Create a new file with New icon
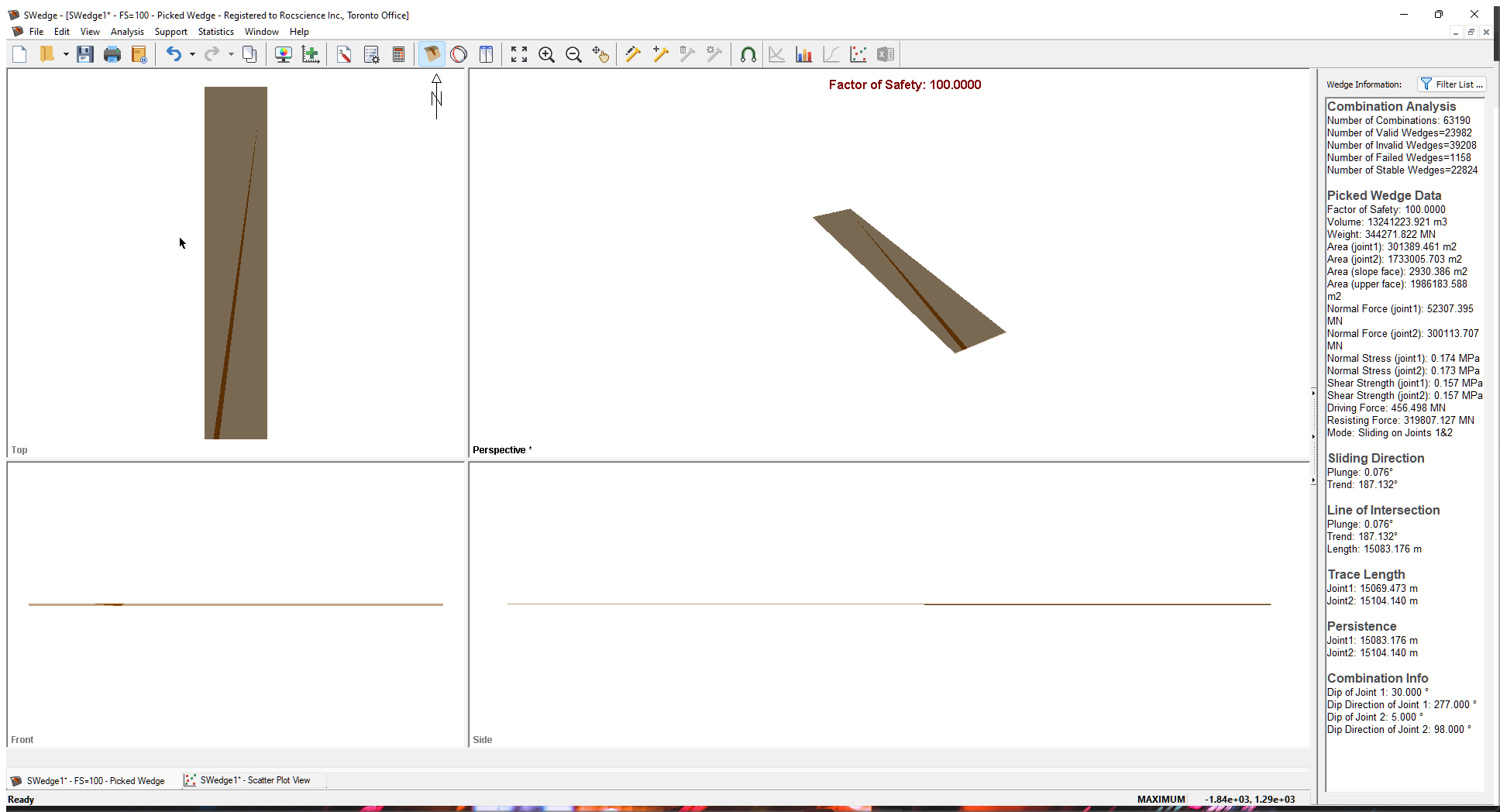The height and width of the screenshot is (812, 1500). (x=20, y=54)
